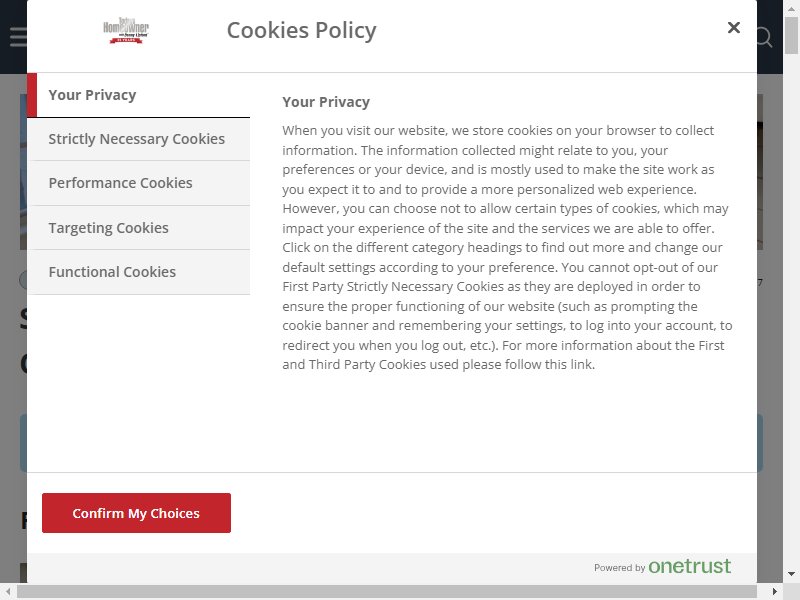
Task: Click the horizontal scrollbar right arrow
Action: [775, 592]
